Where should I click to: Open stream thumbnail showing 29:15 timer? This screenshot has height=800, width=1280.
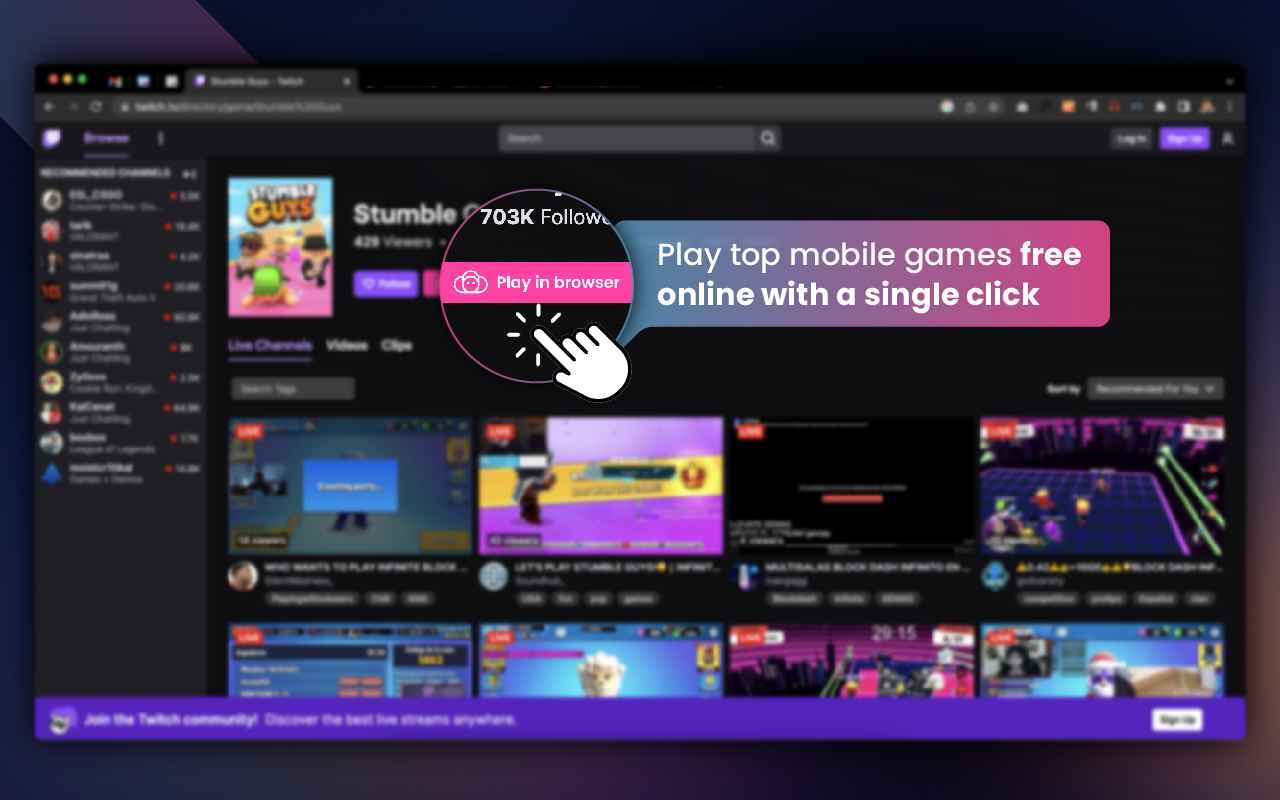click(x=852, y=660)
